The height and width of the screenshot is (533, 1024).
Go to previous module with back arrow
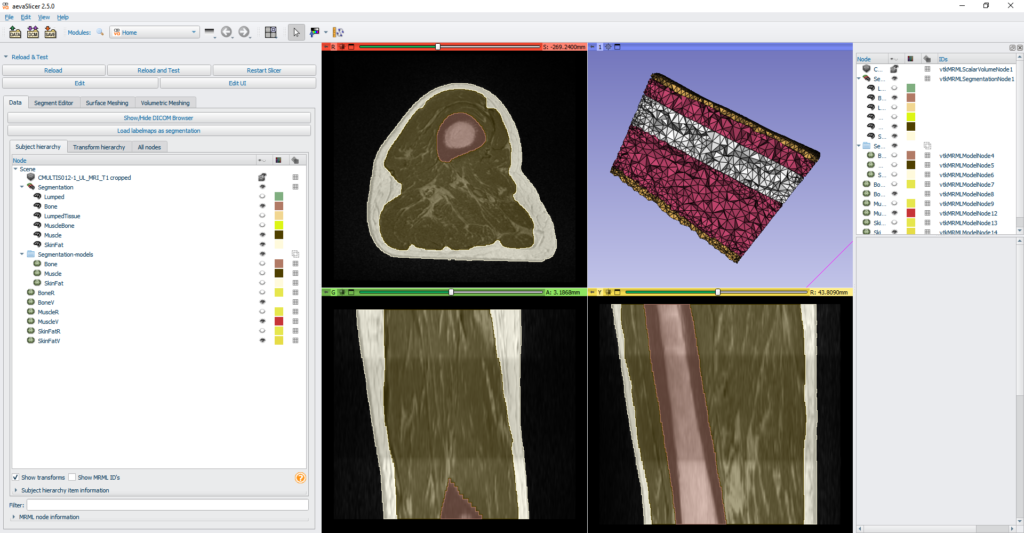(x=228, y=33)
